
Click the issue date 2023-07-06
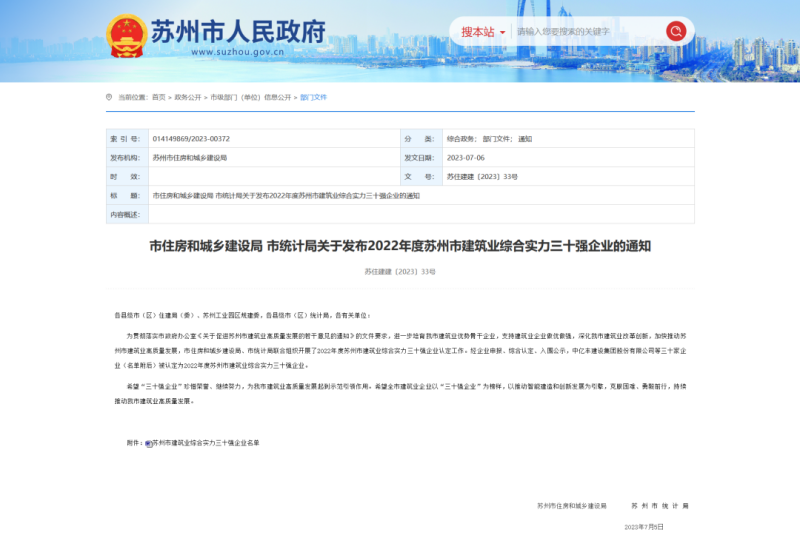click(x=465, y=158)
